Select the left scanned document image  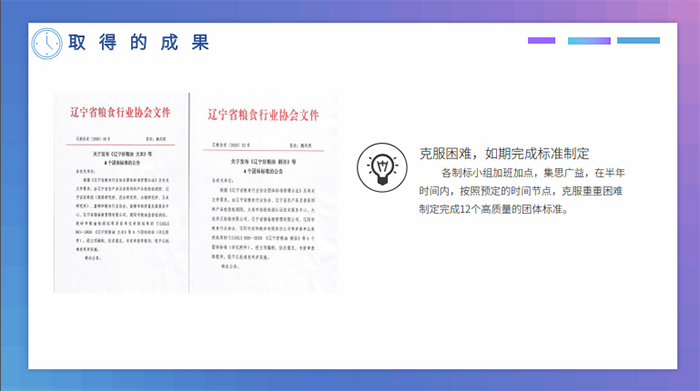click(121, 192)
